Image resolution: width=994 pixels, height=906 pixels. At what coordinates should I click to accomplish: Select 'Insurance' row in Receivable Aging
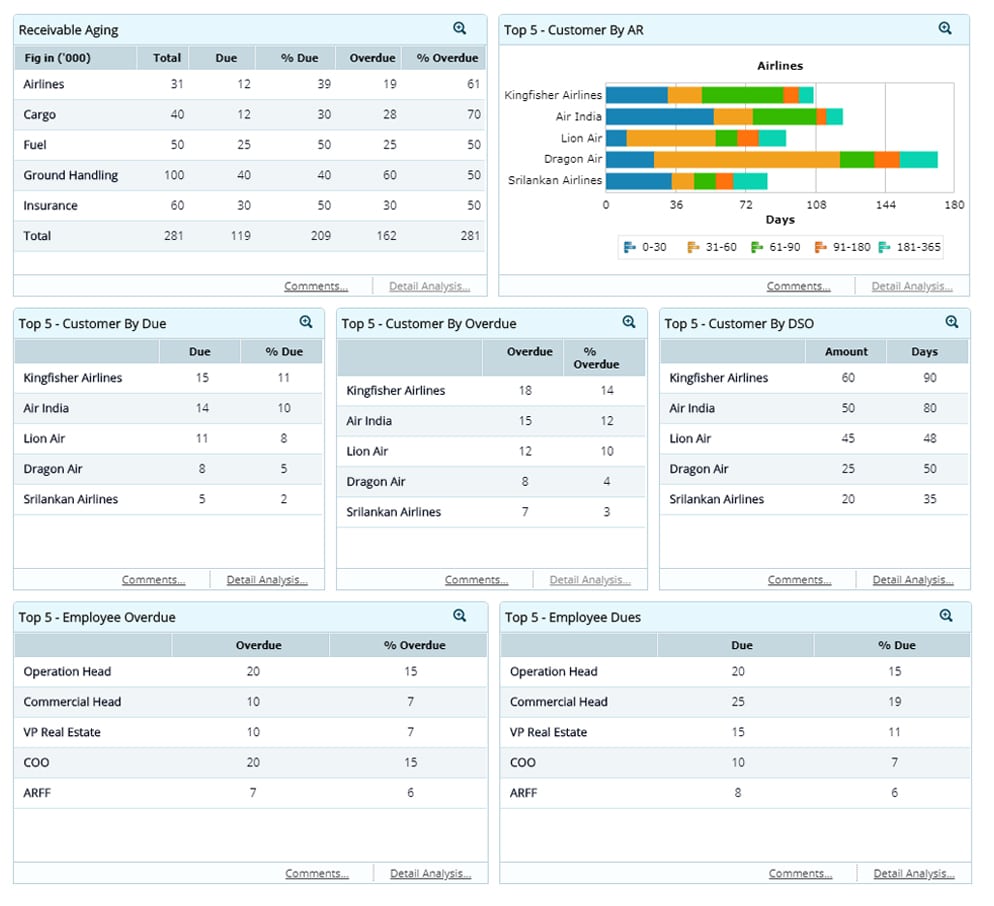click(x=250, y=206)
